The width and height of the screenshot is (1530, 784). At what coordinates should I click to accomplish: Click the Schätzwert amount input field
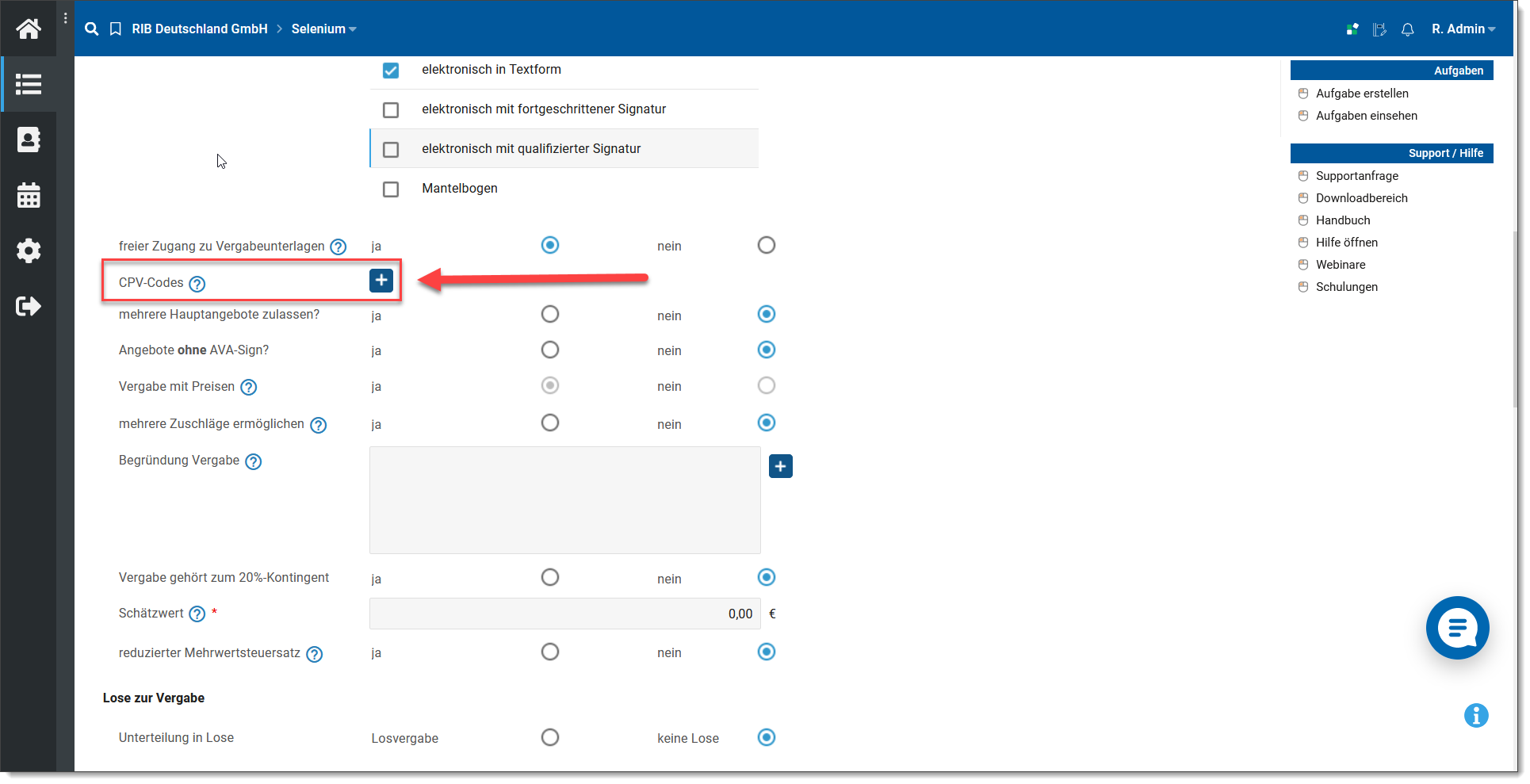tap(564, 614)
